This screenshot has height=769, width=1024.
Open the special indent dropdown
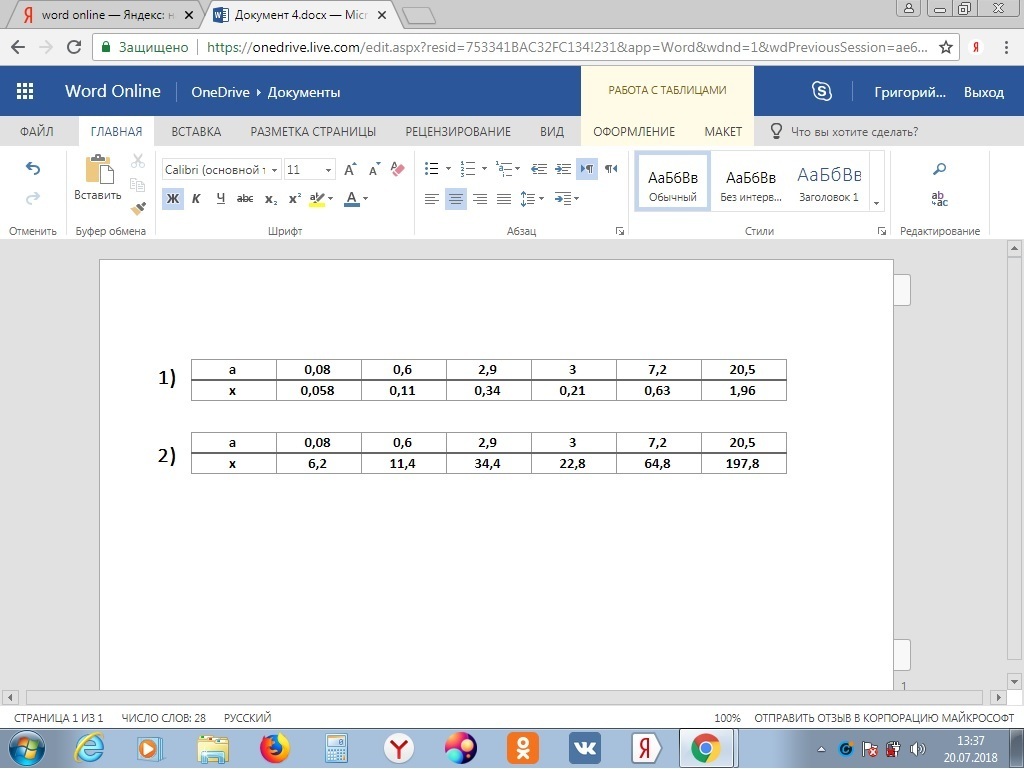tap(566, 198)
